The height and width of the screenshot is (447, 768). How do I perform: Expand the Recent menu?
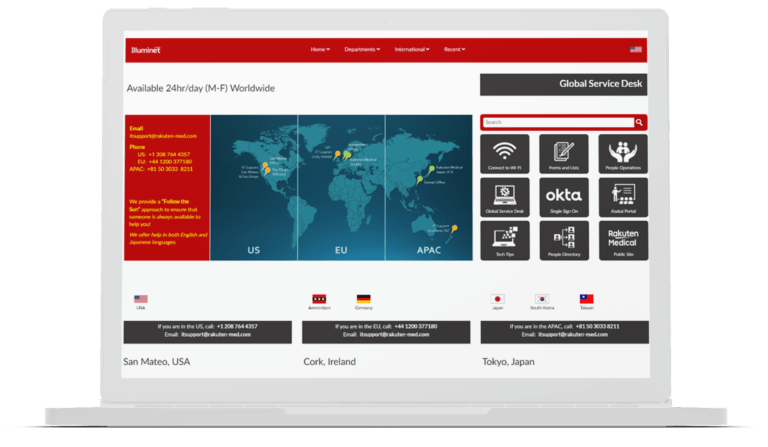455,49
